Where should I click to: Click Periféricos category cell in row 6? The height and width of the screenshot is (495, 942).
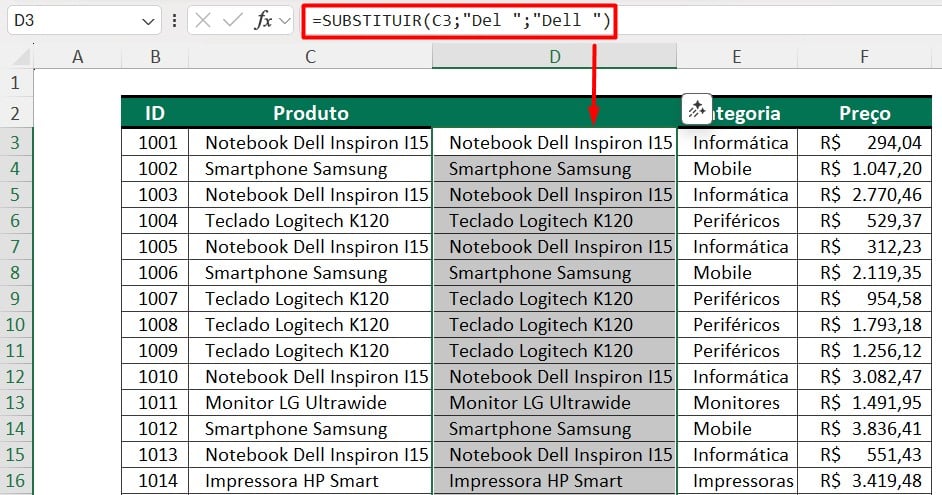pyautogui.click(x=737, y=220)
